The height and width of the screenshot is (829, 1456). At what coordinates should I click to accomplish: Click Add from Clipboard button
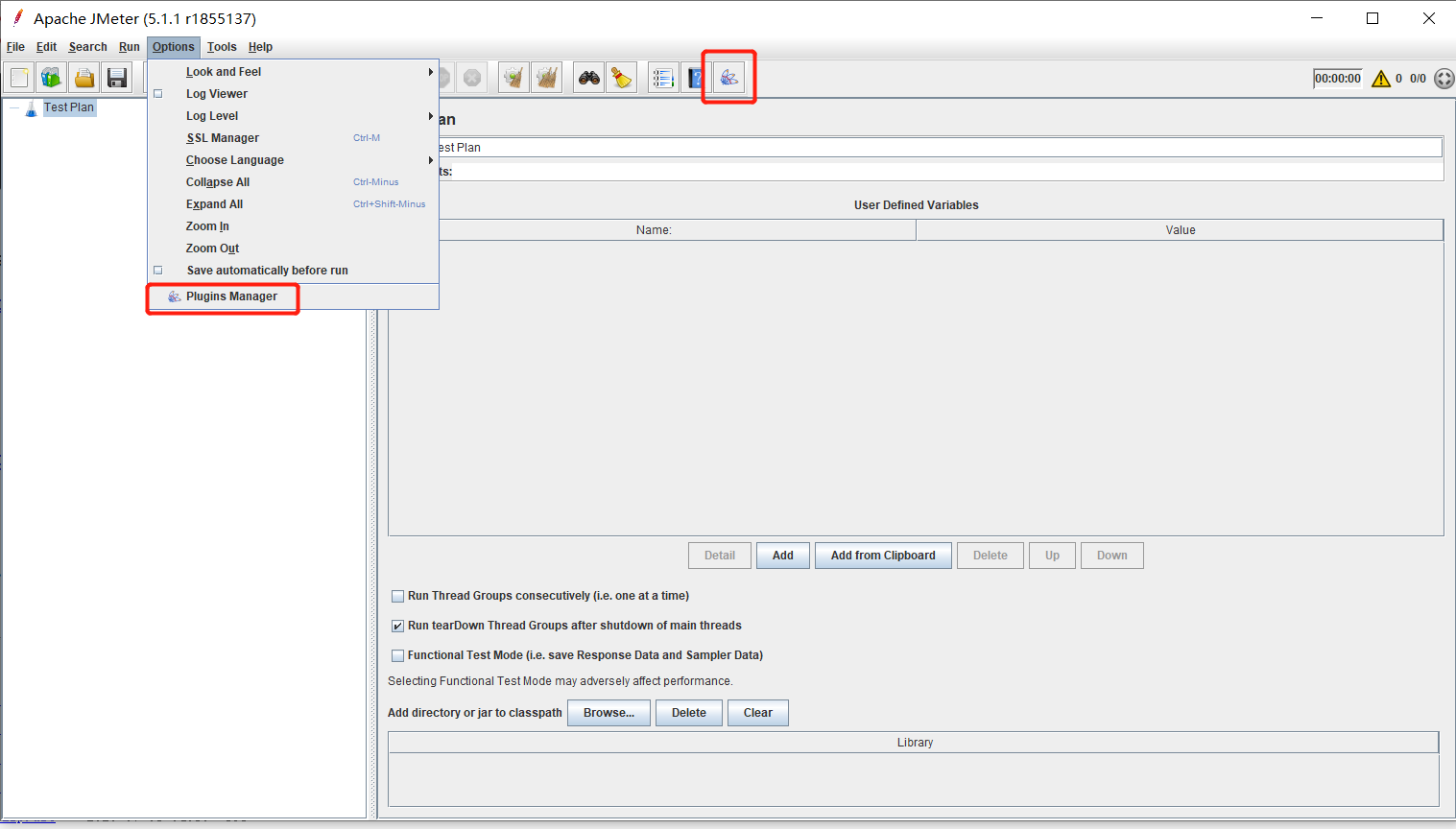point(883,556)
